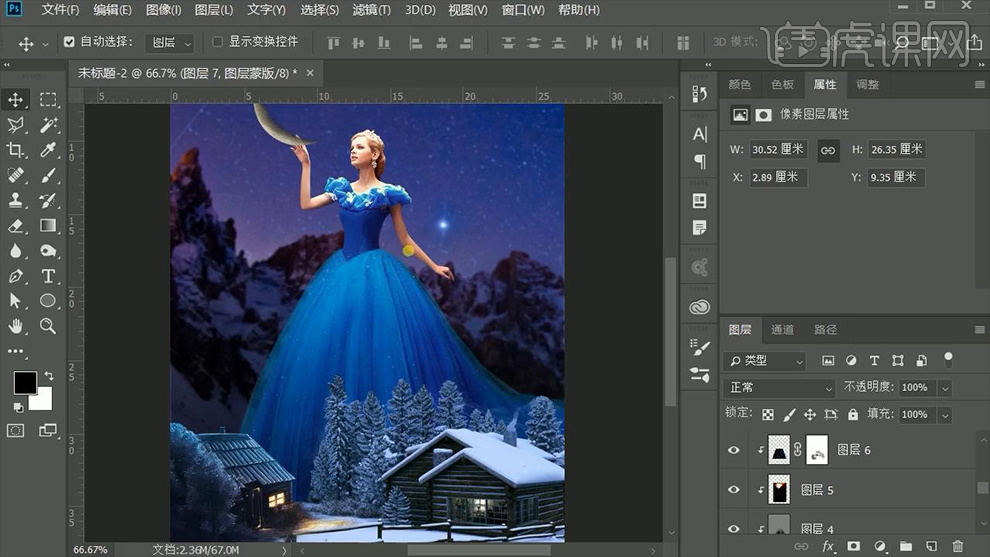The height and width of the screenshot is (557, 990).
Task: Hide layer 图层 5 via eye icon
Action: (x=734, y=490)
